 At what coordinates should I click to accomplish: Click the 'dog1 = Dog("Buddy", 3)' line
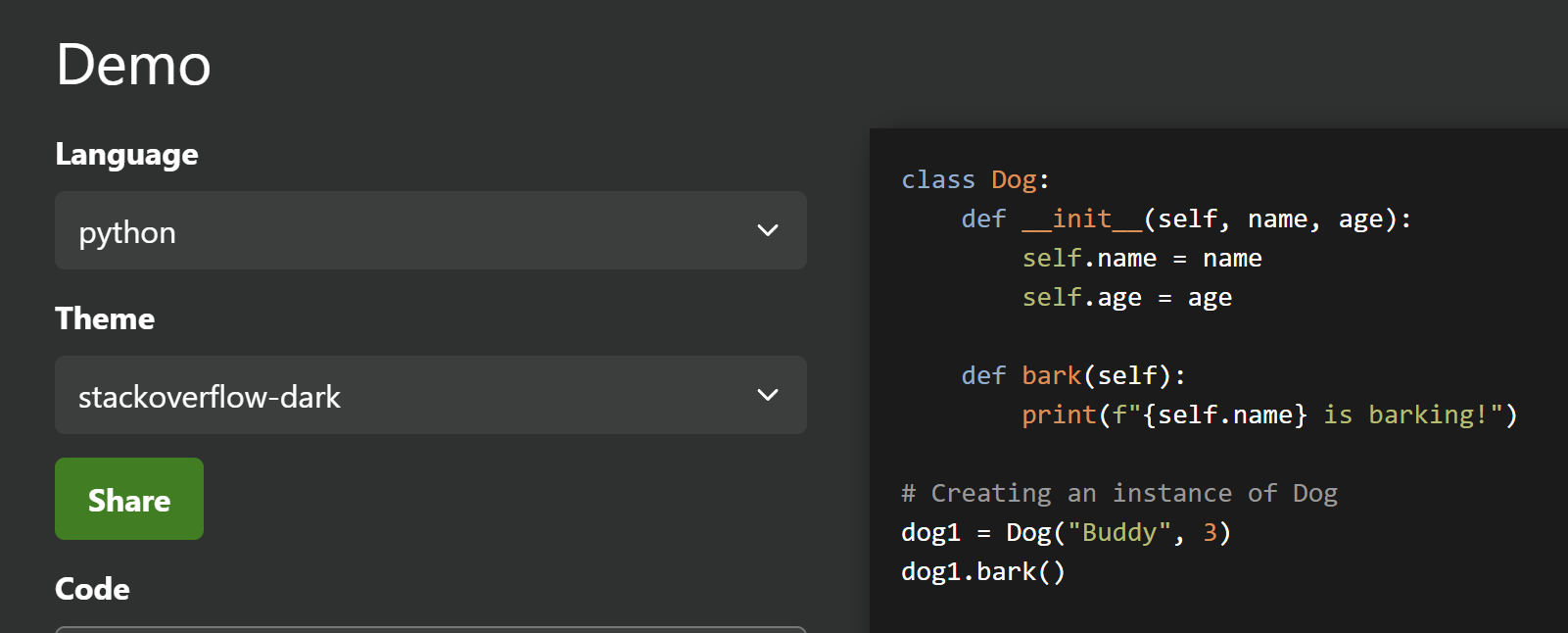pos(1066,532)
